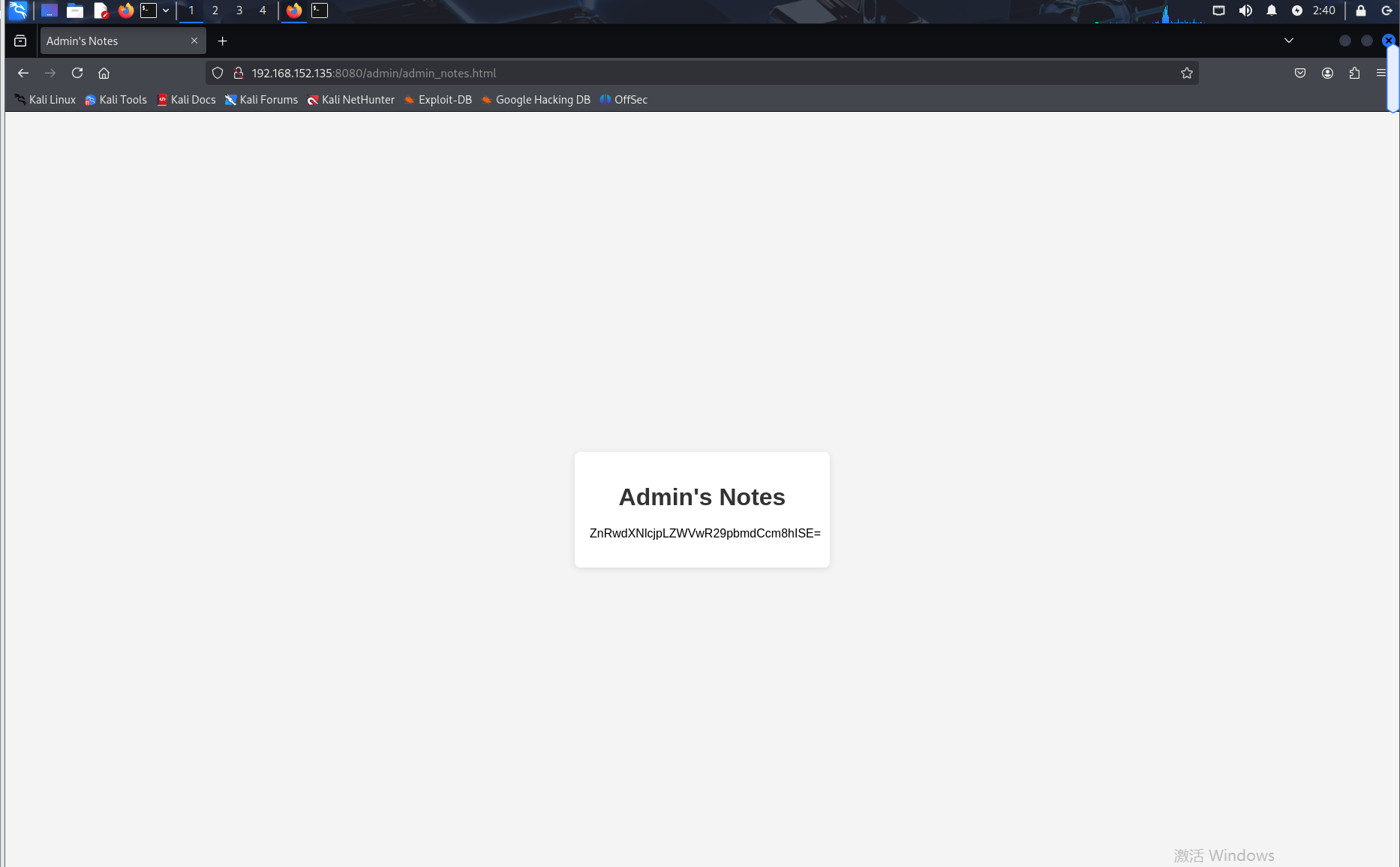Image resolution: width=1400 pixels, height=867 pixels.
Task: Open the extensions puzzle icon
Action: click(x=1354, y=73)
